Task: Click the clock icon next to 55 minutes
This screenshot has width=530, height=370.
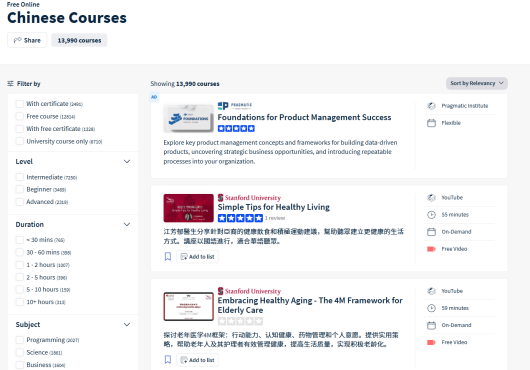Action: tap(431, 215)
